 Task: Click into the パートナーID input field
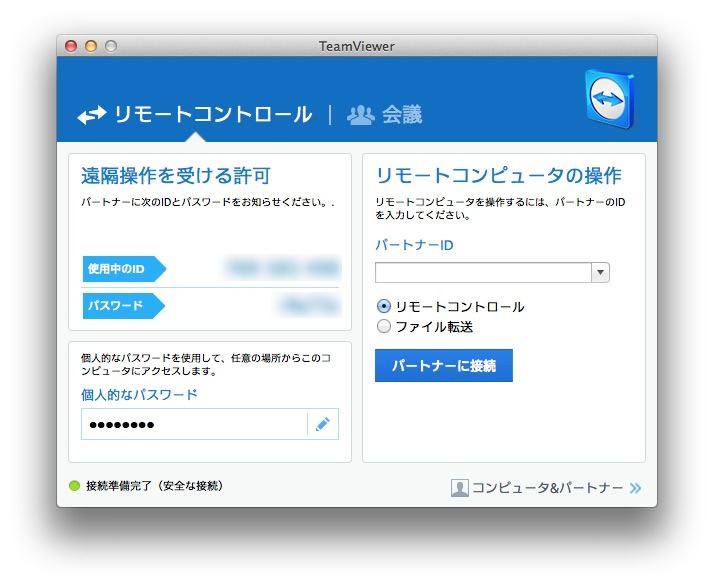483,272
